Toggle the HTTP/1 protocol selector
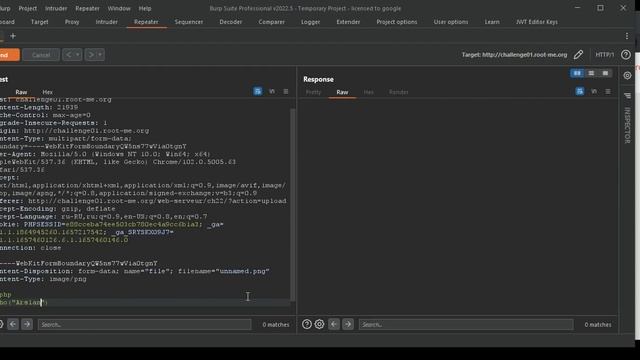The image size is (640, 360). pyautogui.click(x=604, y=55)
